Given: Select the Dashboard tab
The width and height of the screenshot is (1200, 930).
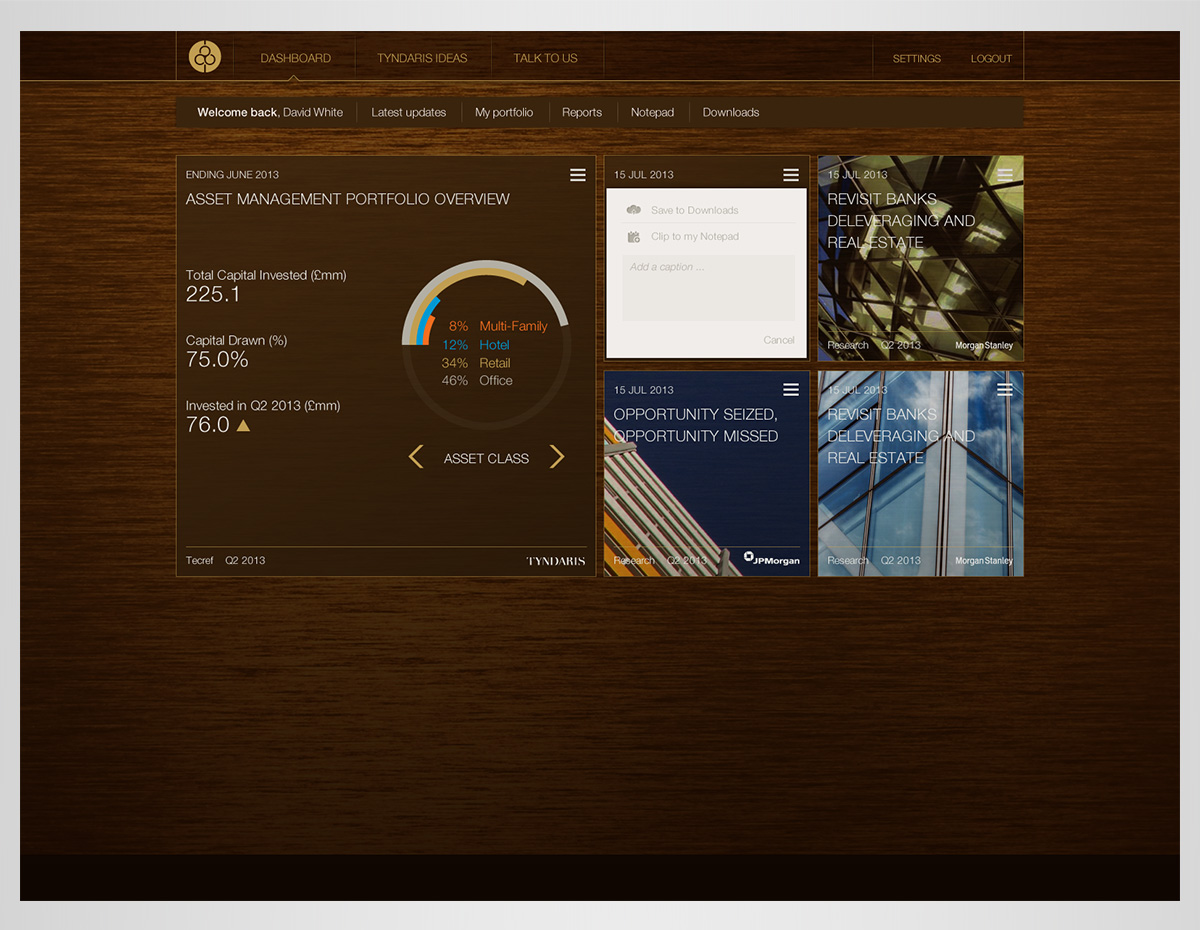Looking at the screenshot, I should [x=295, y=58].
